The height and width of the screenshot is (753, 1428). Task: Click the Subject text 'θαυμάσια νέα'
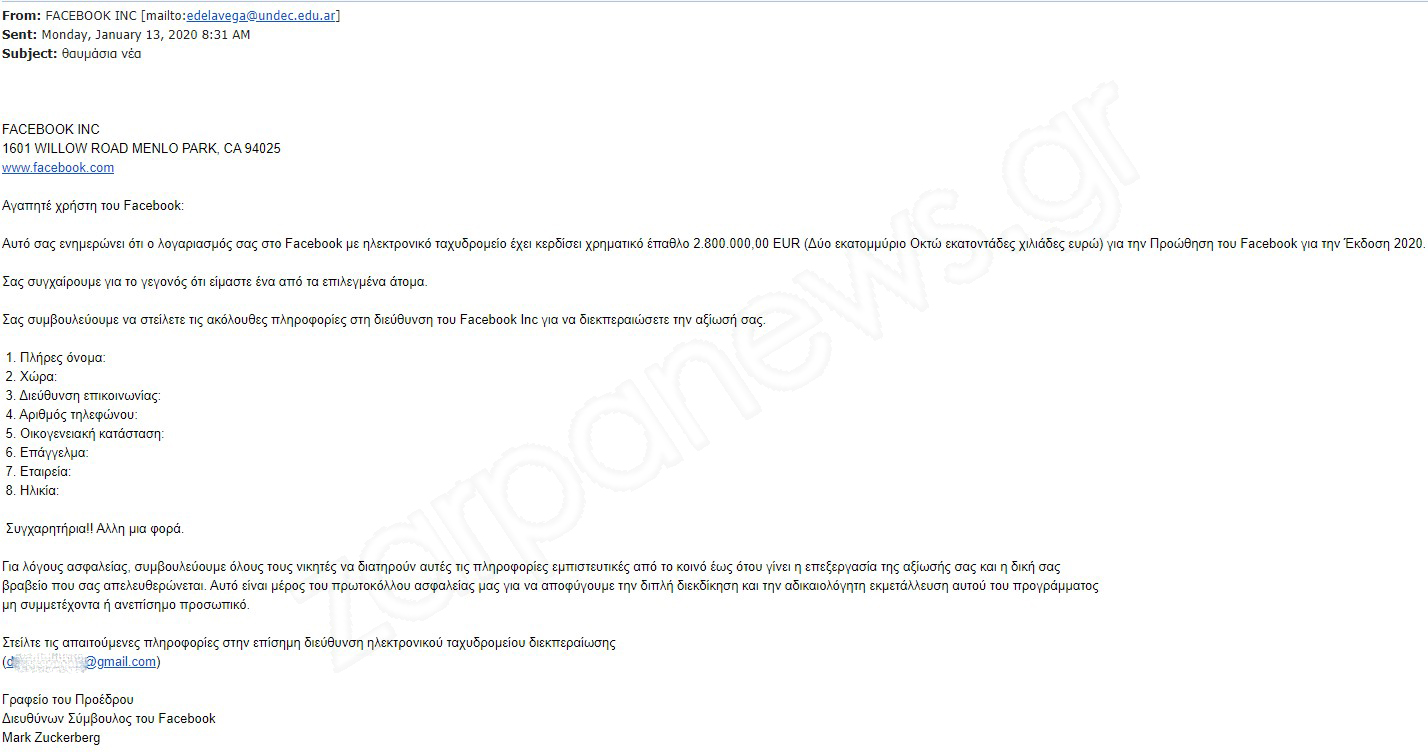coord(101,53)
